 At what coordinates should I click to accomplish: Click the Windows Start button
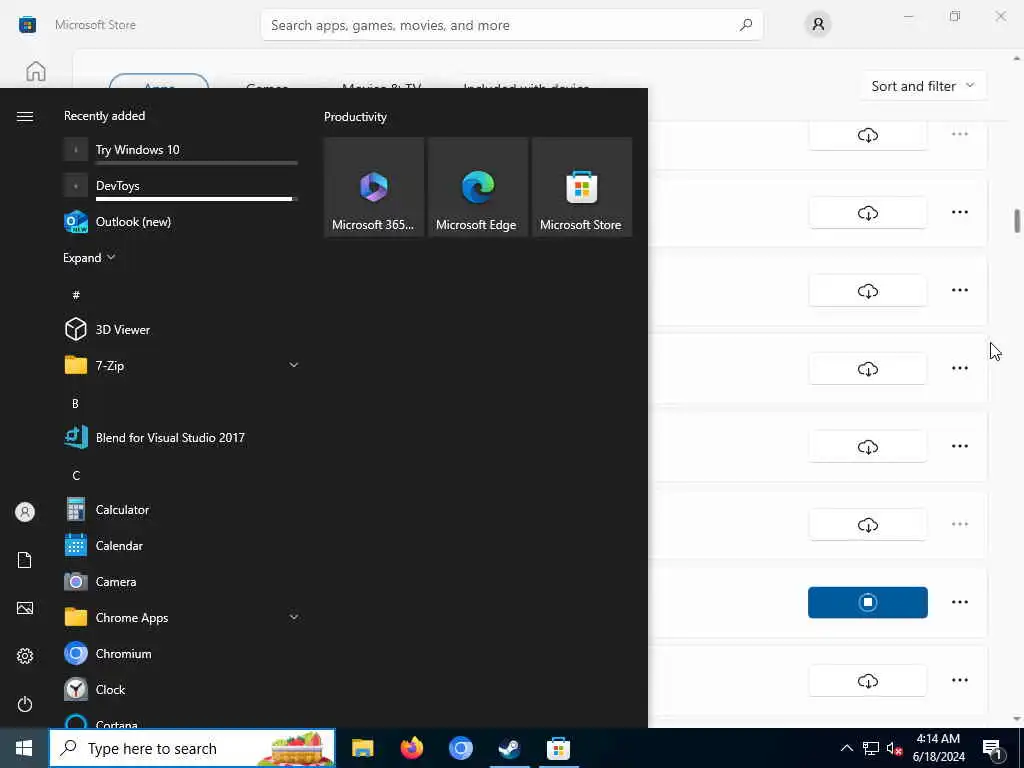coord(24,748)
